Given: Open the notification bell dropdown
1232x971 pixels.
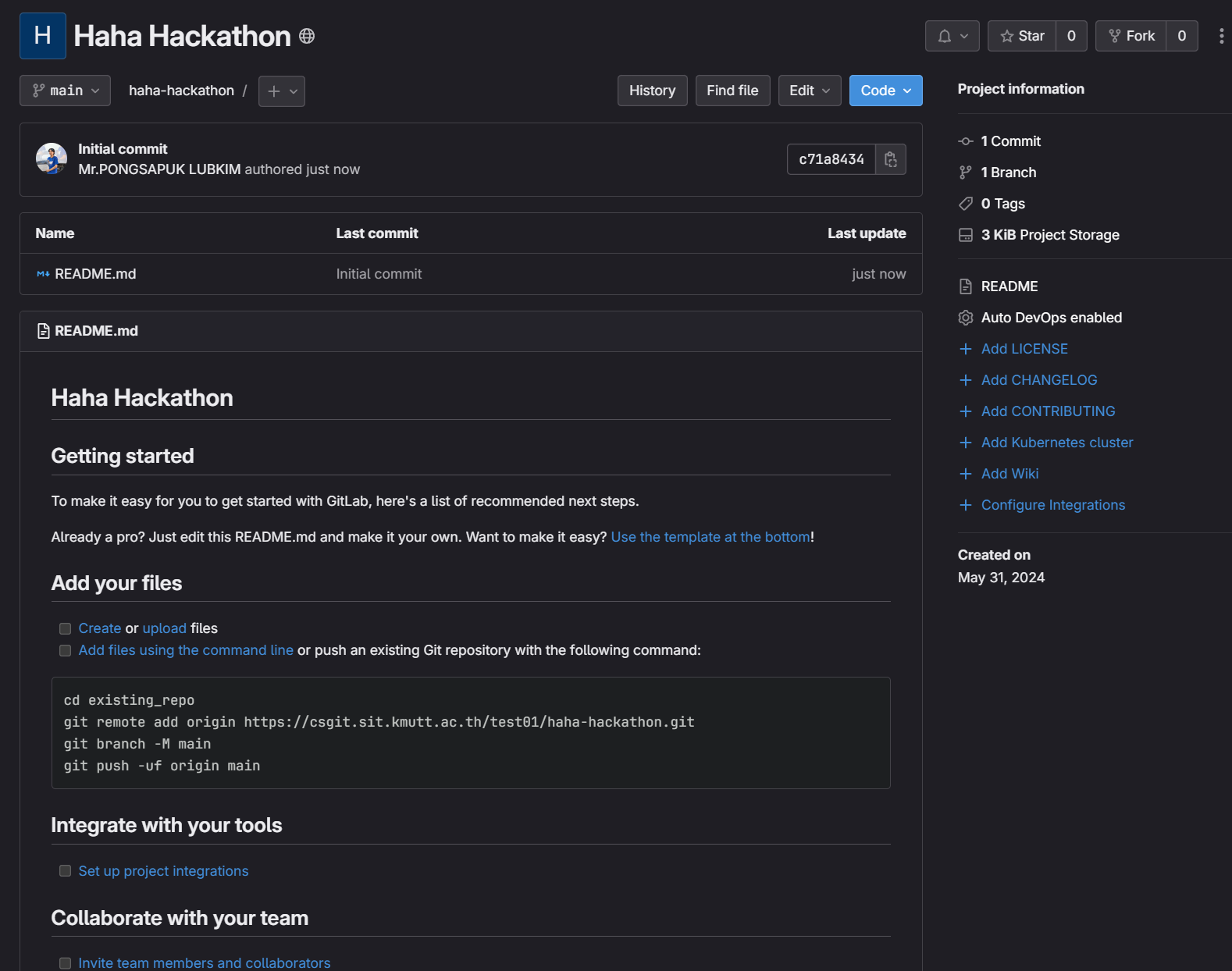Looking at the screenshot, I should point(952,36).
